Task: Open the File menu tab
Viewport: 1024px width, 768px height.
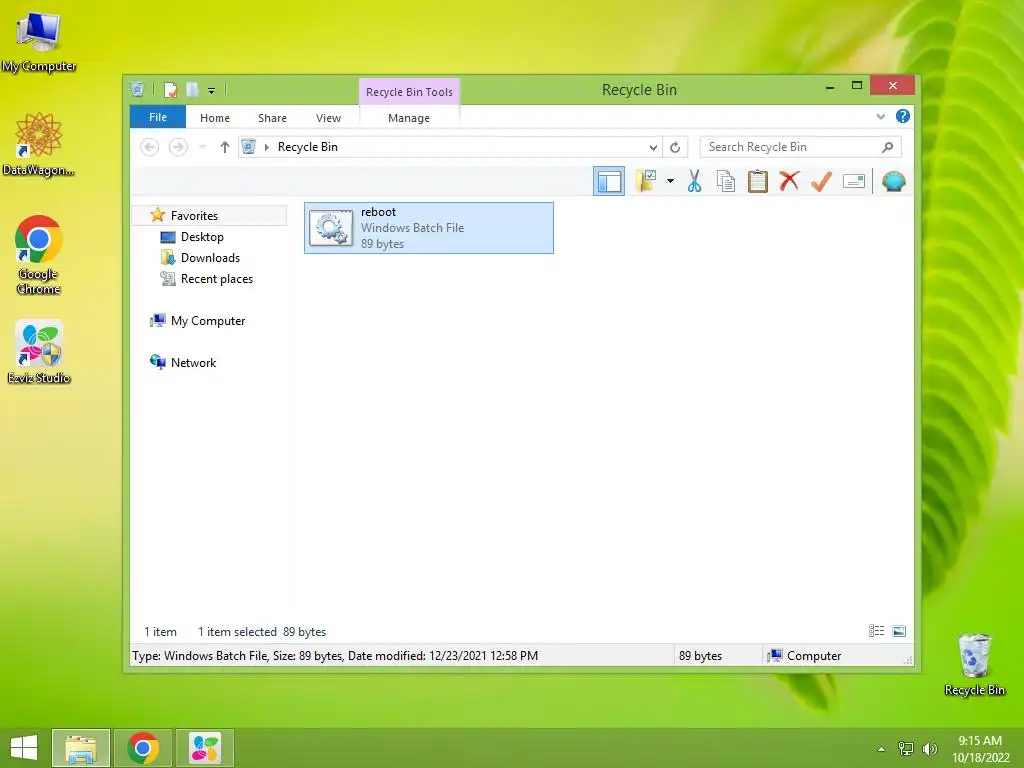Action: [x=158, y=118]
